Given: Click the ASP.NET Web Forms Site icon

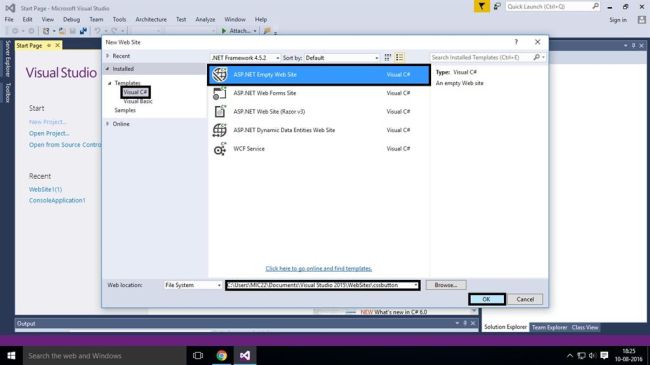Looking at the screenshot, I should pos(220,93).
